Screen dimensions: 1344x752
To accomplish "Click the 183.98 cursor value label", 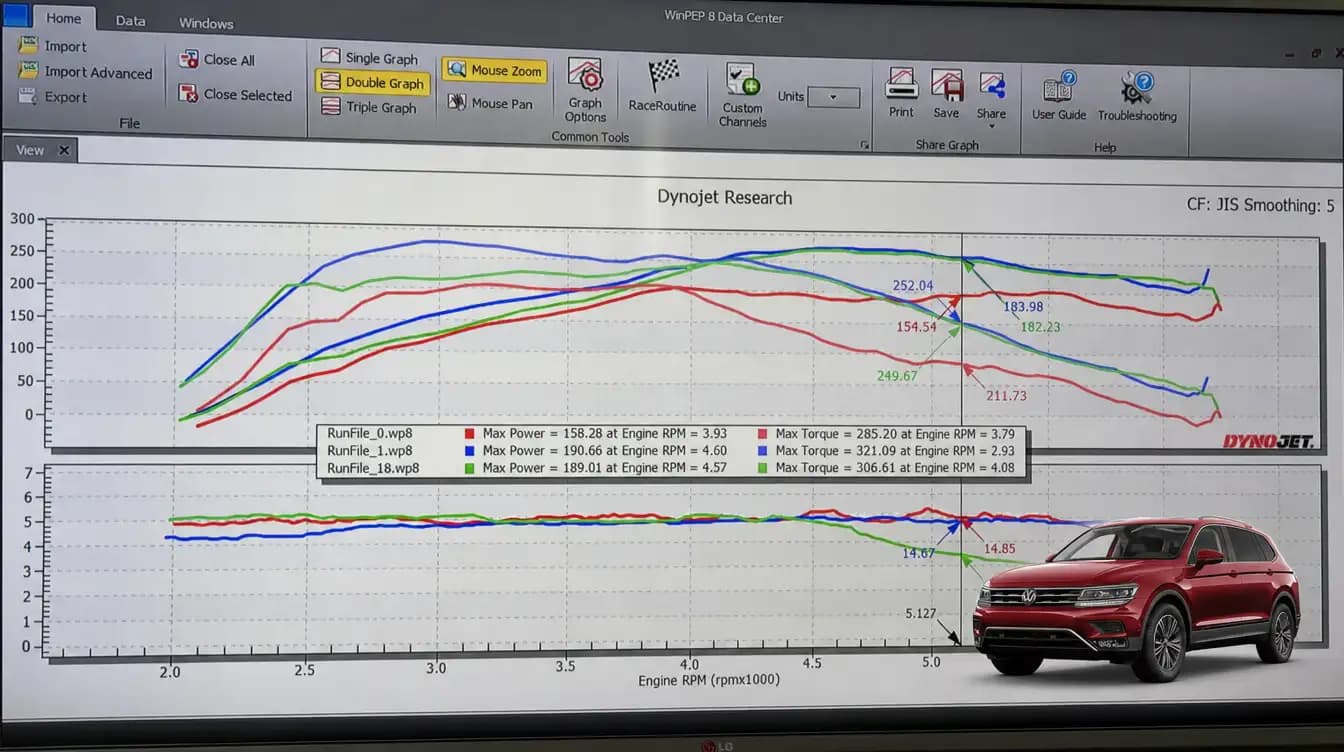I will [x=1024, y=307].
